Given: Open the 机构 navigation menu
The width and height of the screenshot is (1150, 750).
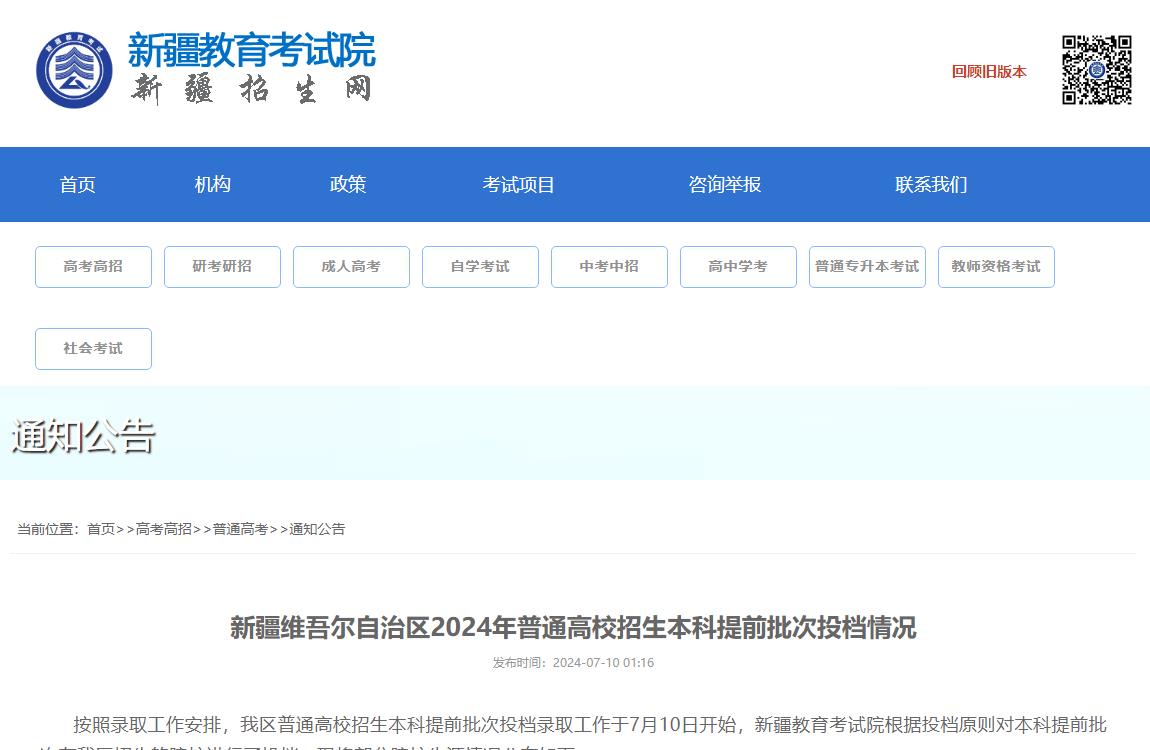Looking at the screenshot, I should 212,184.
